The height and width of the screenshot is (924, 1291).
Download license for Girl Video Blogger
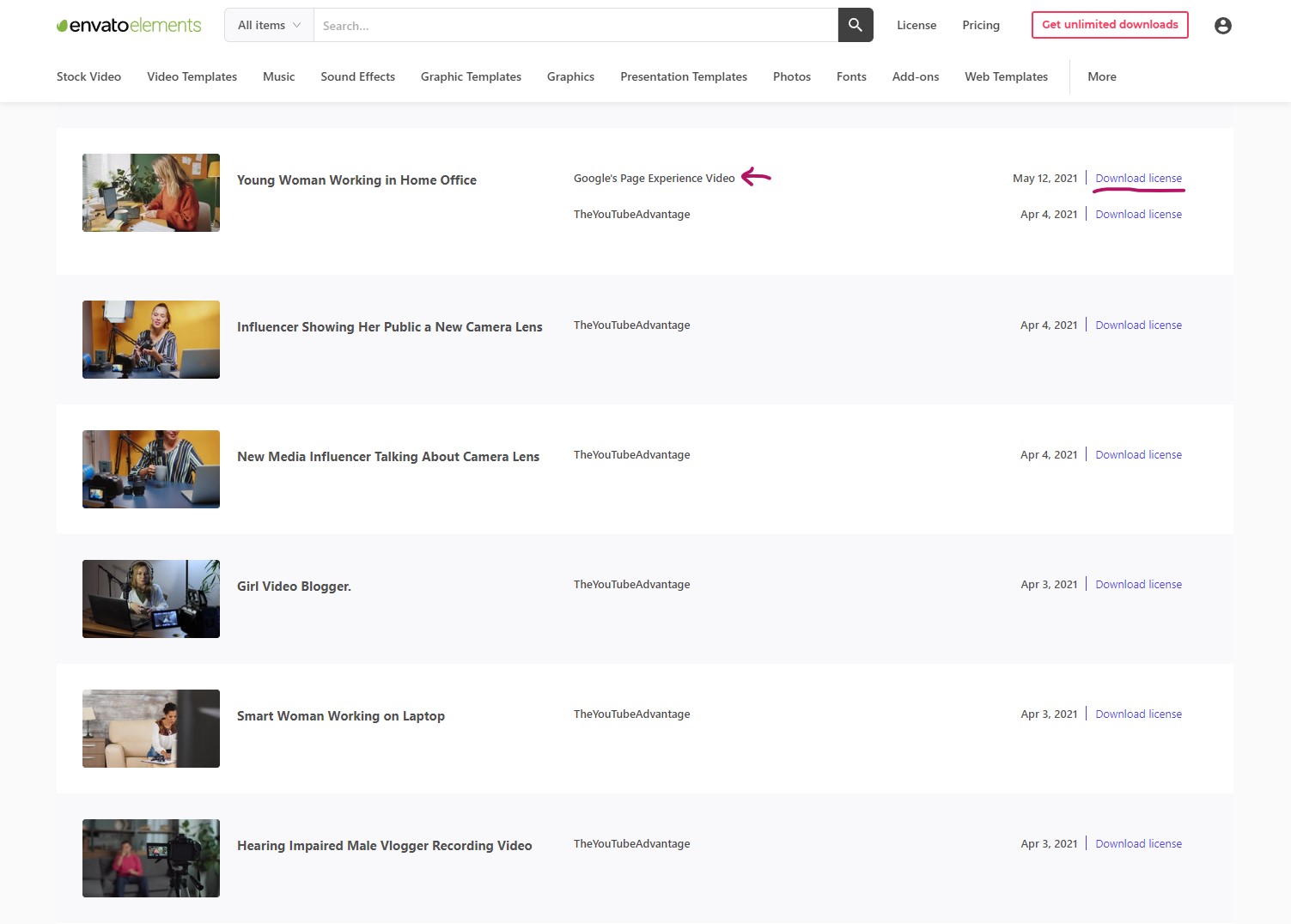click(1138, 585)
